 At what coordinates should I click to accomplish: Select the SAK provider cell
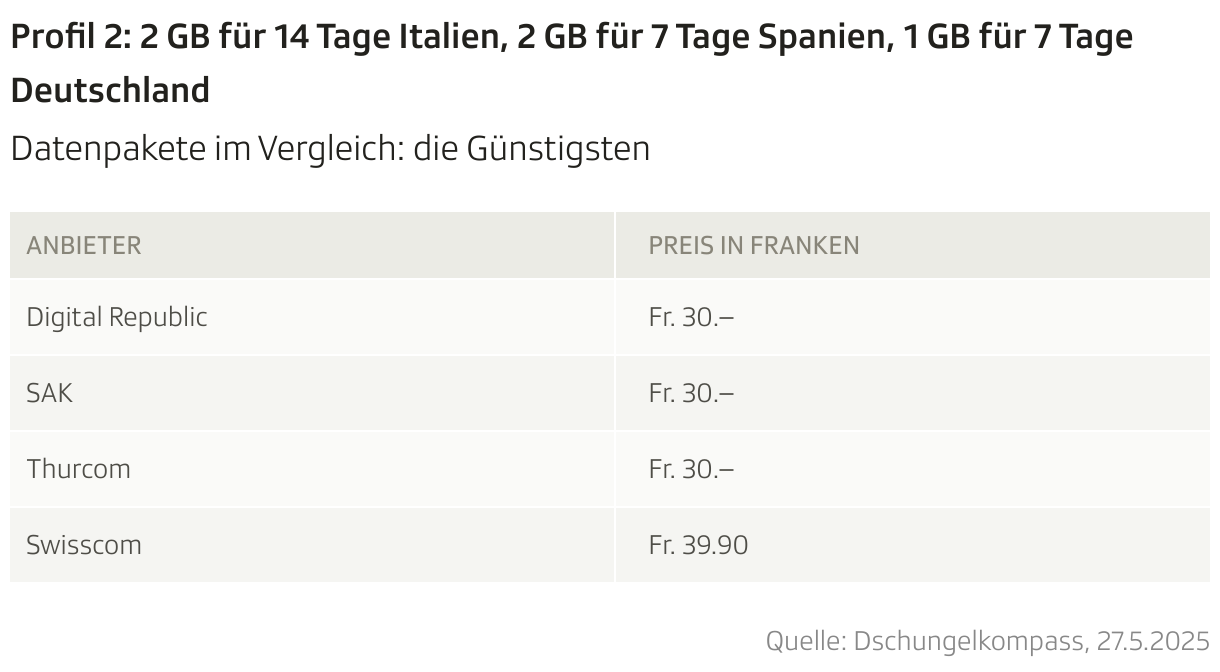click(50, 393)
